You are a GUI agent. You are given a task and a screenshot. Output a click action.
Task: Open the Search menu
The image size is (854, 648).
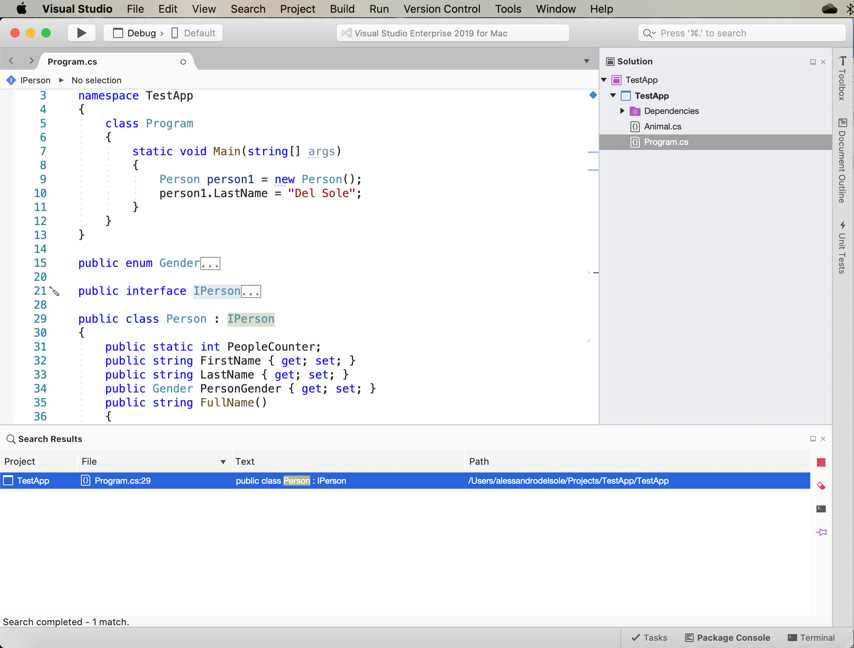tap(248, 9)
